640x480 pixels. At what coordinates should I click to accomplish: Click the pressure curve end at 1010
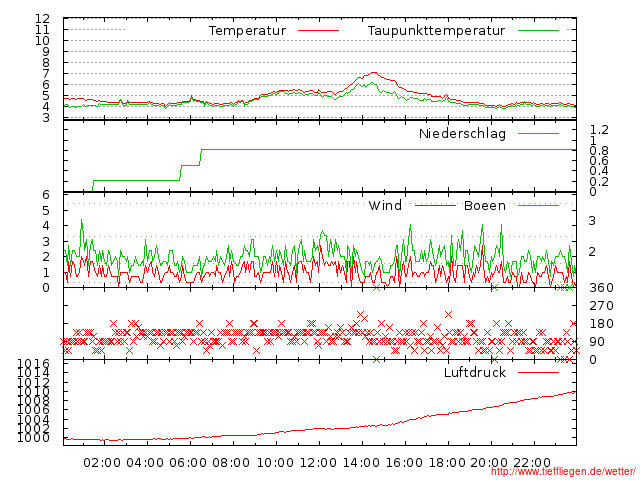pyautogui.click(x=573, y=392)
